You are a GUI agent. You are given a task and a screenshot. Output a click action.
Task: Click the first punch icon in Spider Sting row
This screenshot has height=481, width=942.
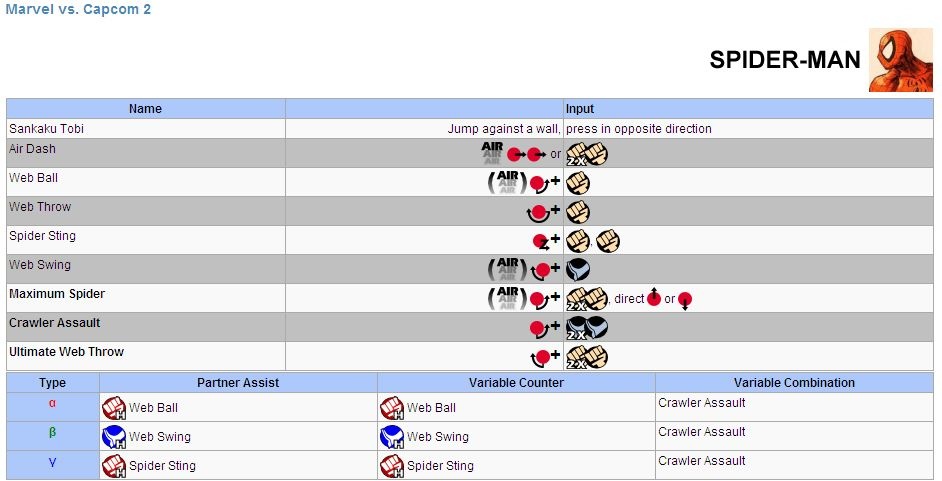point(578,241)
